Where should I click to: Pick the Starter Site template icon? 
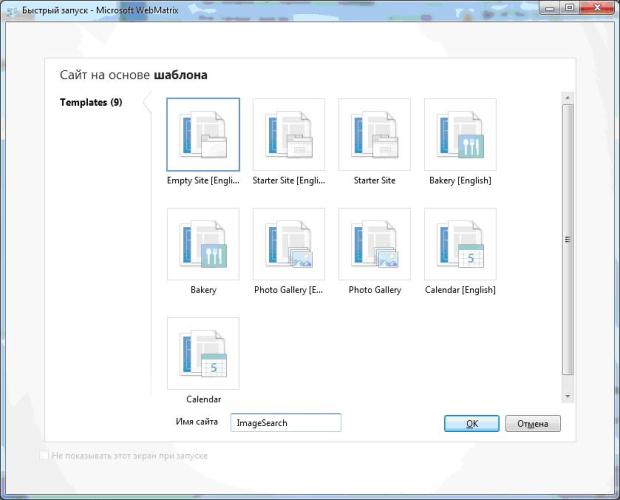(x=374, y=135)
